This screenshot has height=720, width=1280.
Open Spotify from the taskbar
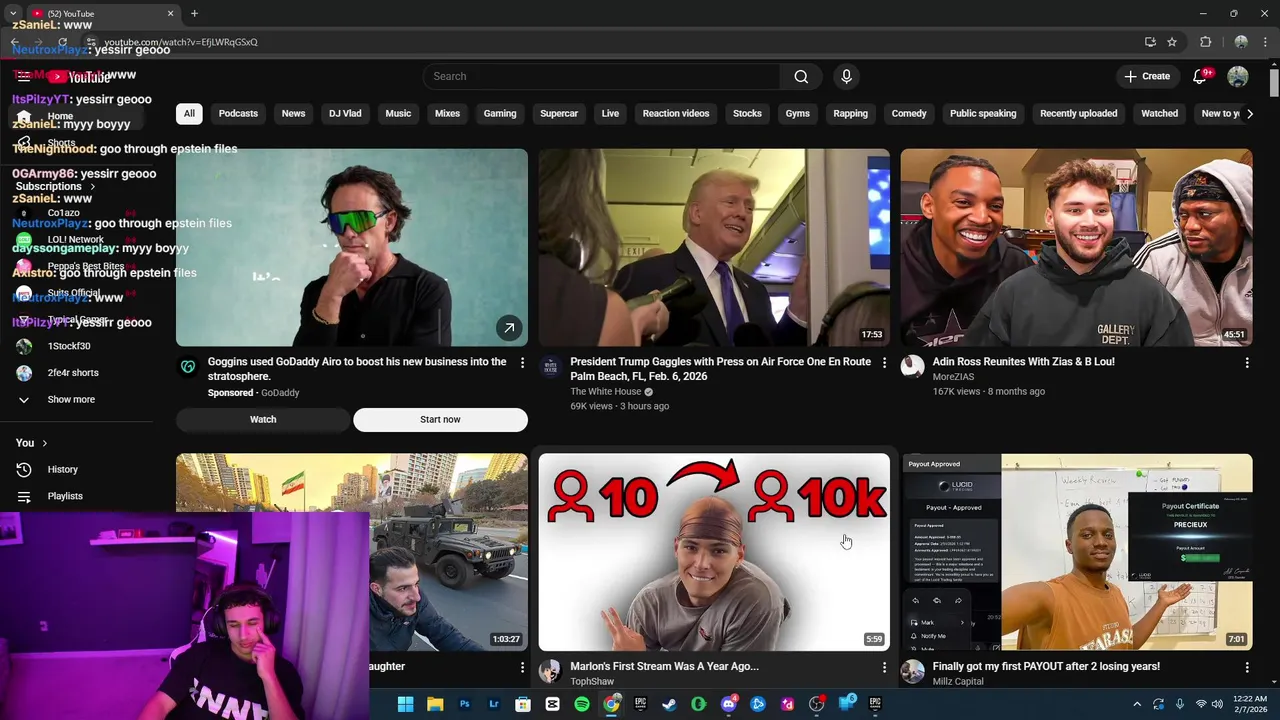(582, 704)
